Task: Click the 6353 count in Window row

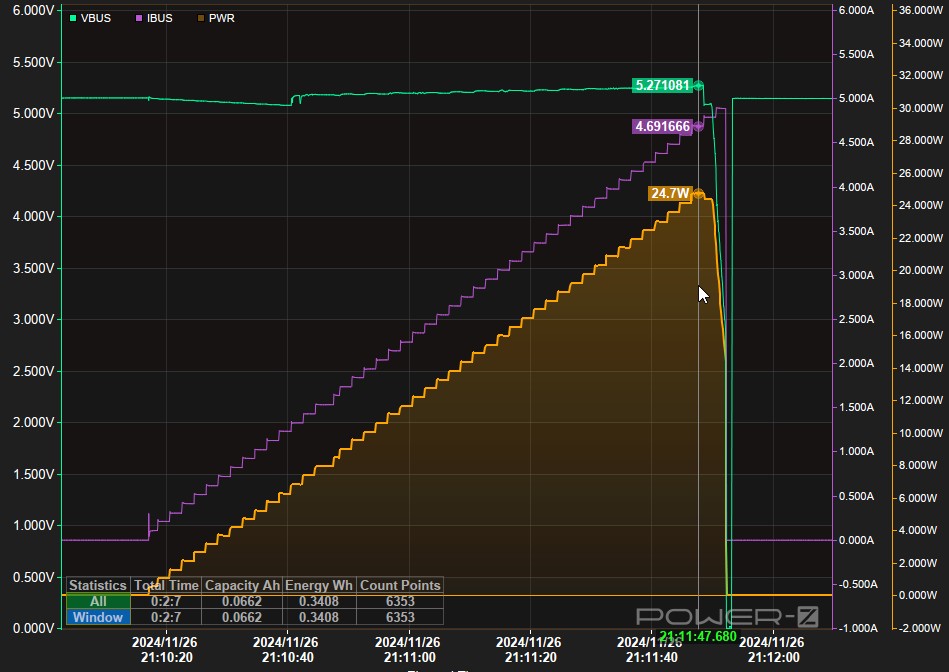Action: click(x=400, y=617)
